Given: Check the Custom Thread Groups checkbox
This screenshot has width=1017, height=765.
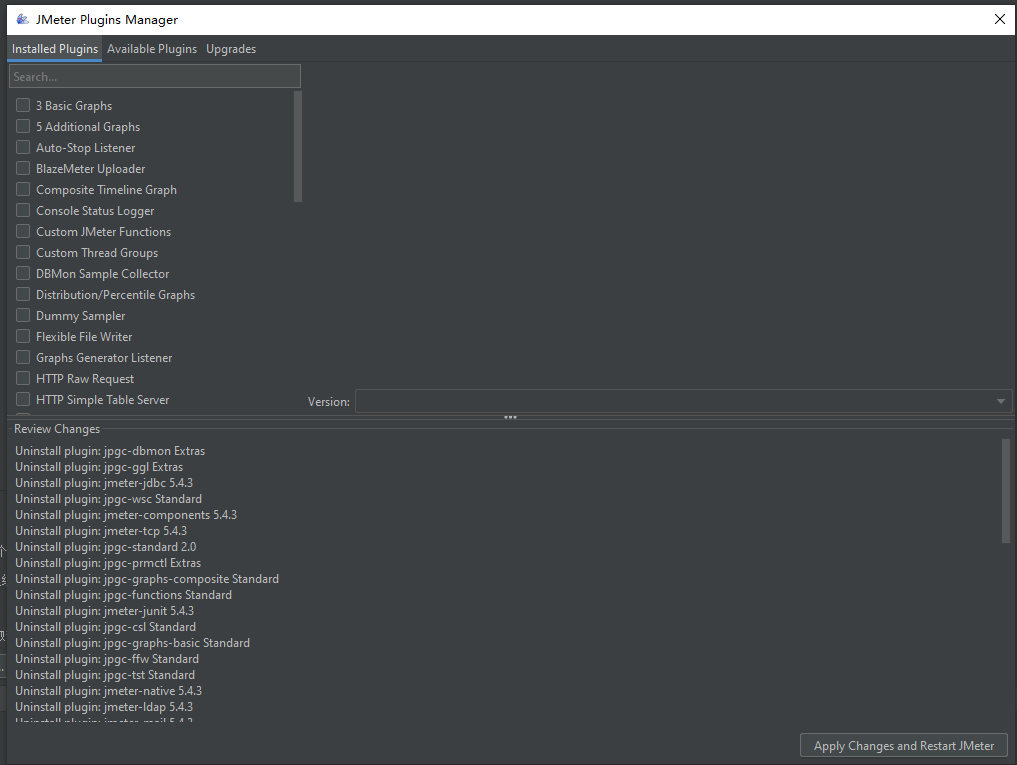Looking at the screenshot, I should [x=23, y=252].
